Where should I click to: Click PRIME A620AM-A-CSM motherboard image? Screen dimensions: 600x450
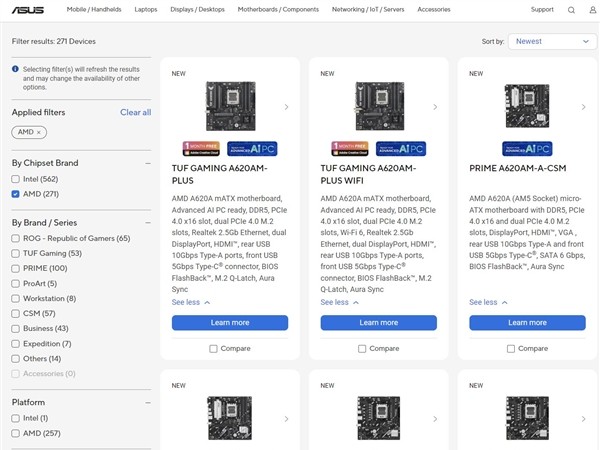pyautogui.click(x=527, y=106)
